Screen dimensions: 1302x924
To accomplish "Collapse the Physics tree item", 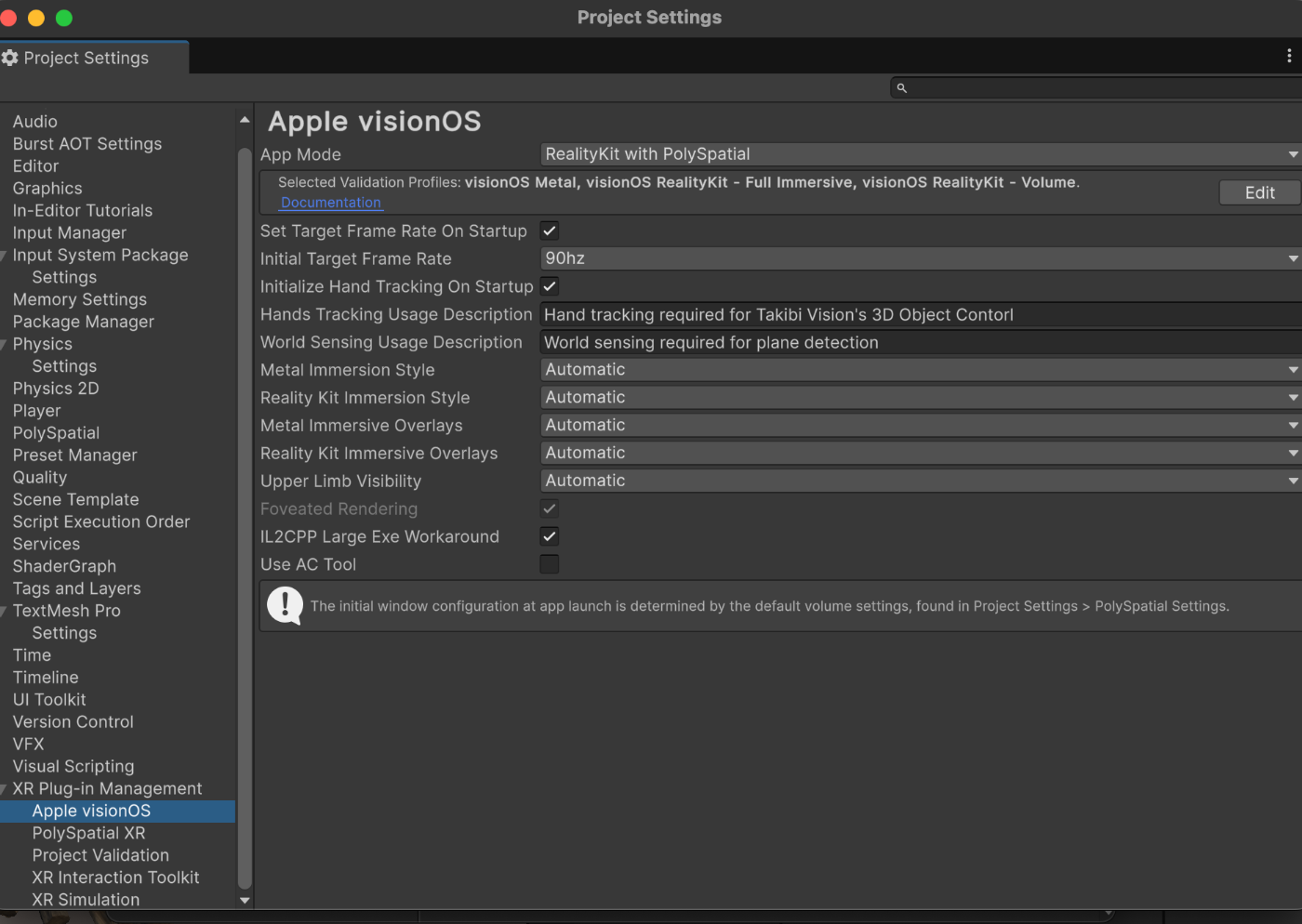I will pos(5,345).
